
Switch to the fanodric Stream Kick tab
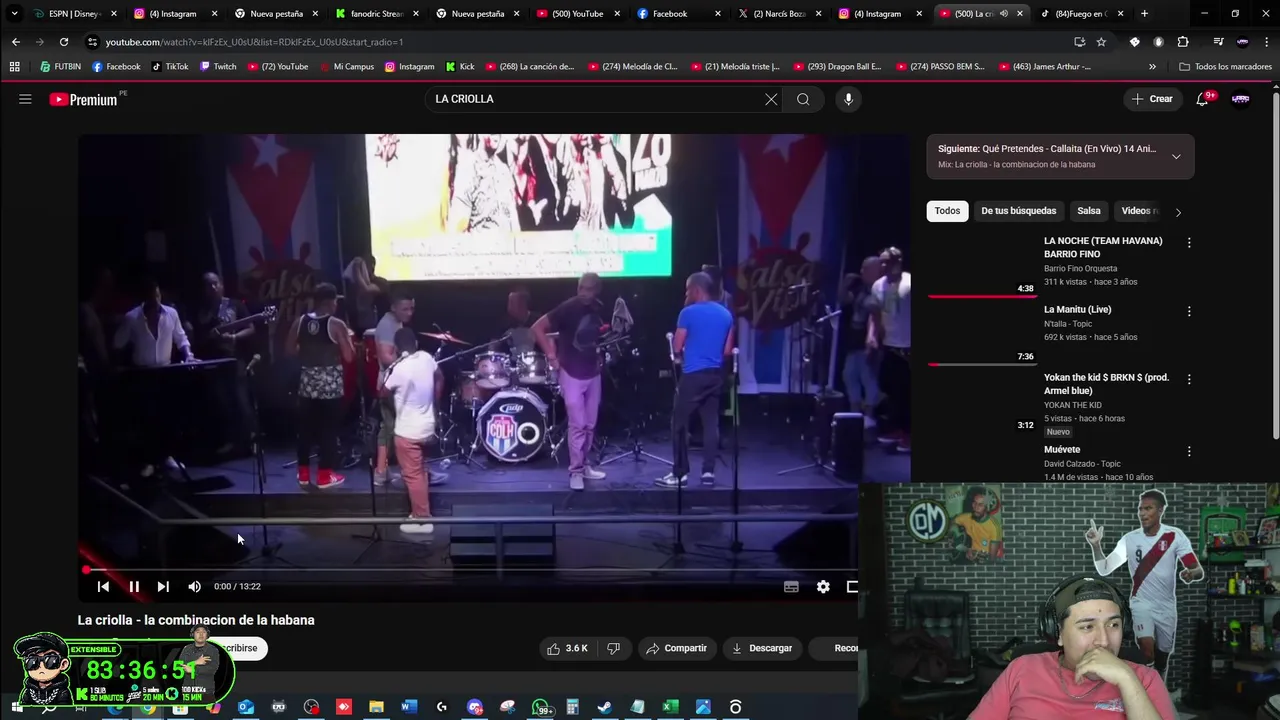376,14
